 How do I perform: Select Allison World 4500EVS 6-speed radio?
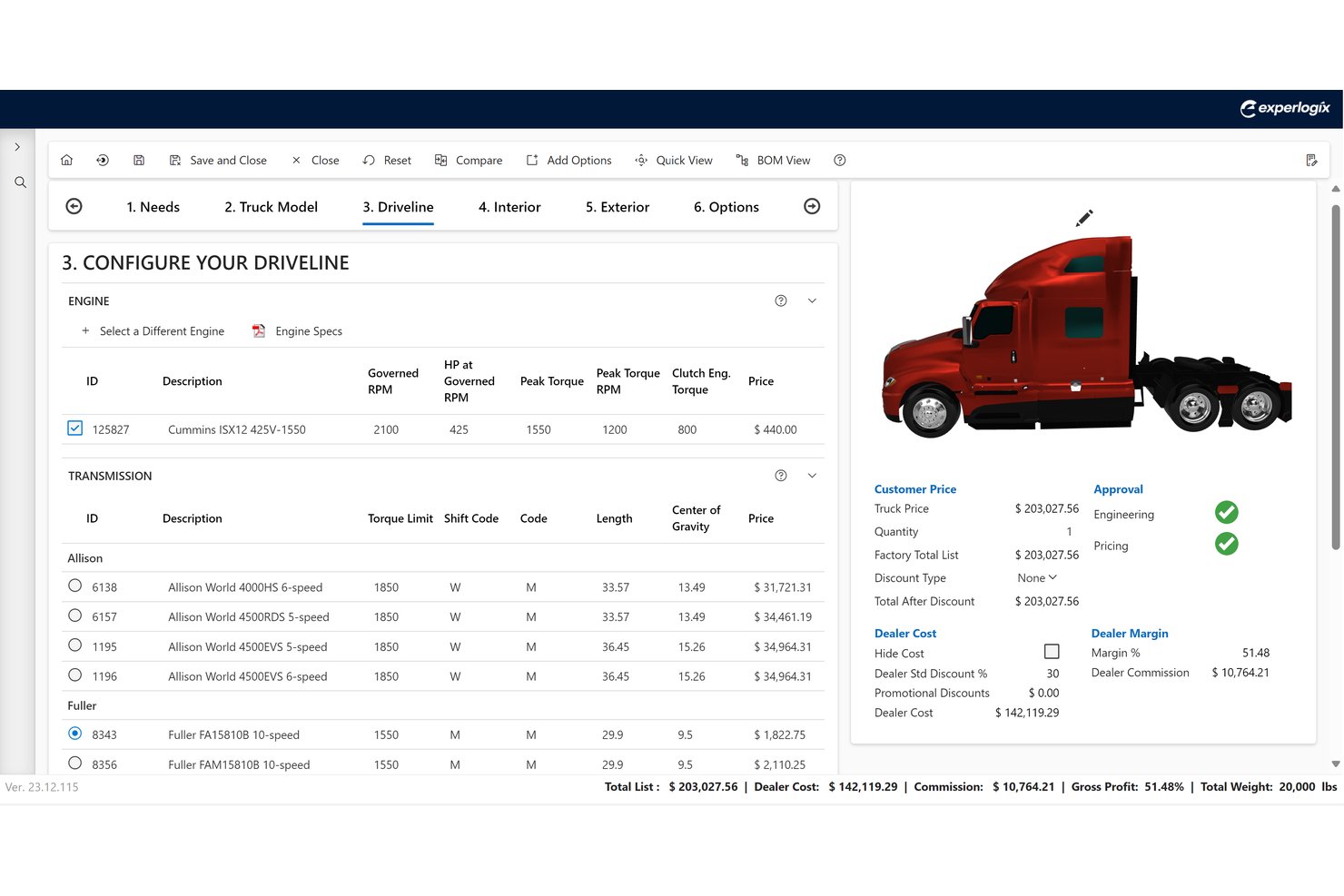[x=75, y=675]
